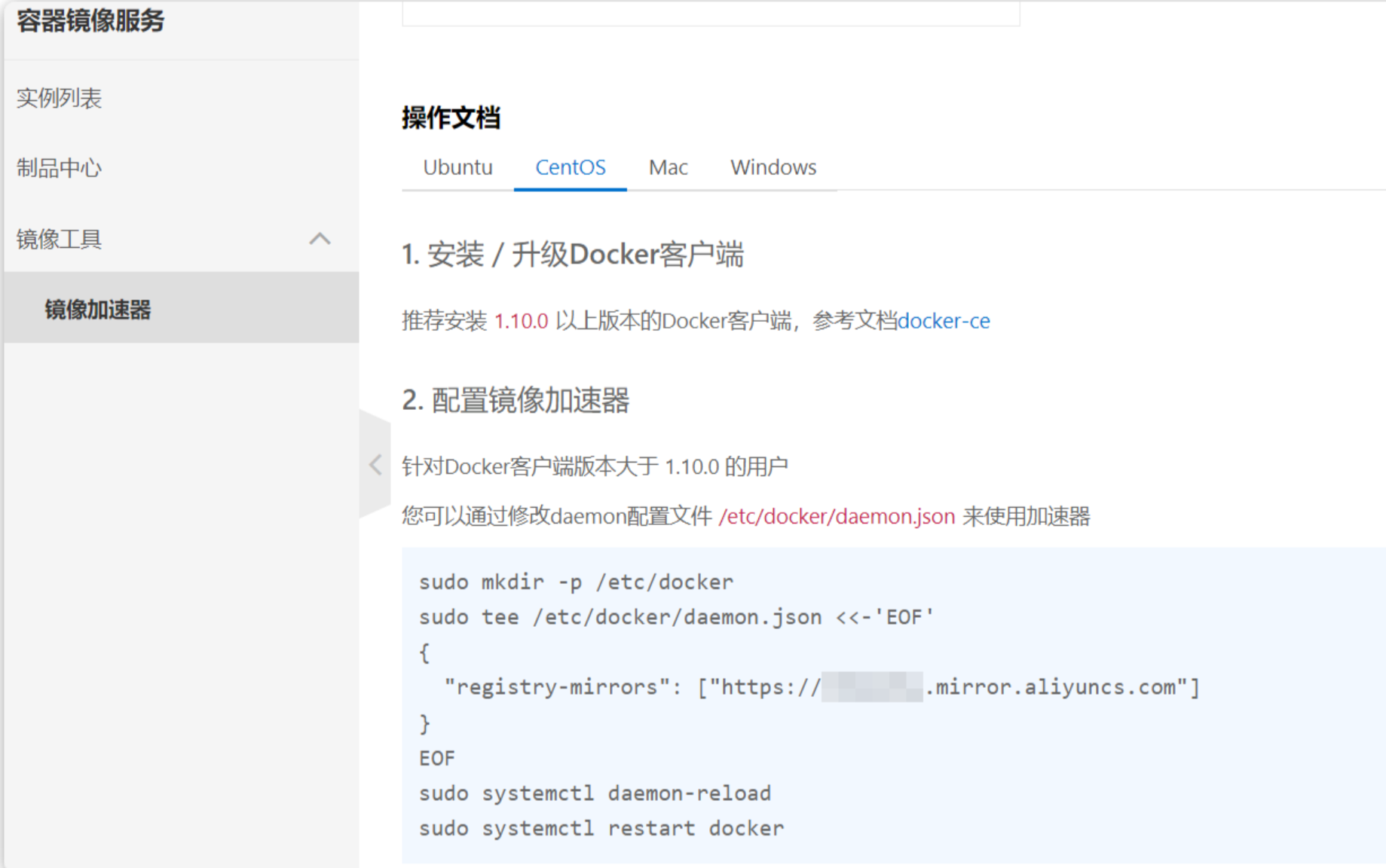Click heading 2. 配置镜像加速器
Image resolution: width=1386 pixels, height=868 pixels.
pyautogui.click(x=516, y=400)
